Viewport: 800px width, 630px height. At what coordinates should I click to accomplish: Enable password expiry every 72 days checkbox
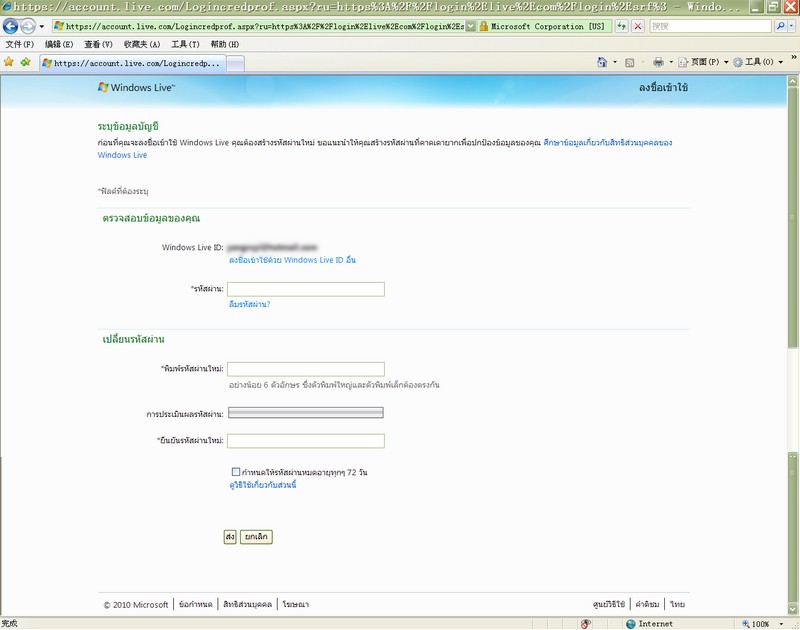coord(236,472)
